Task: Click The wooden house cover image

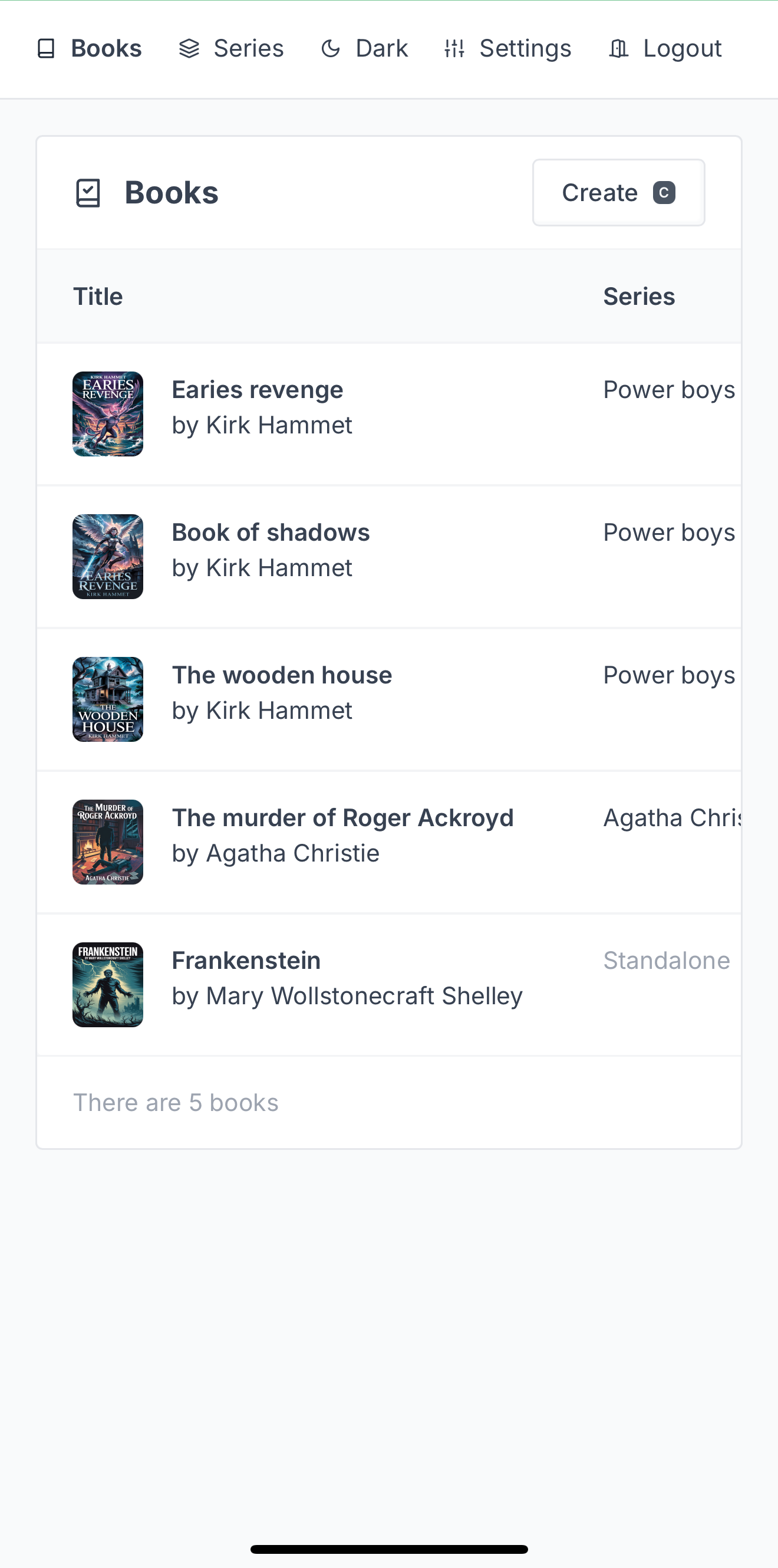Action: pyautogui.click(x=108, y=699)
